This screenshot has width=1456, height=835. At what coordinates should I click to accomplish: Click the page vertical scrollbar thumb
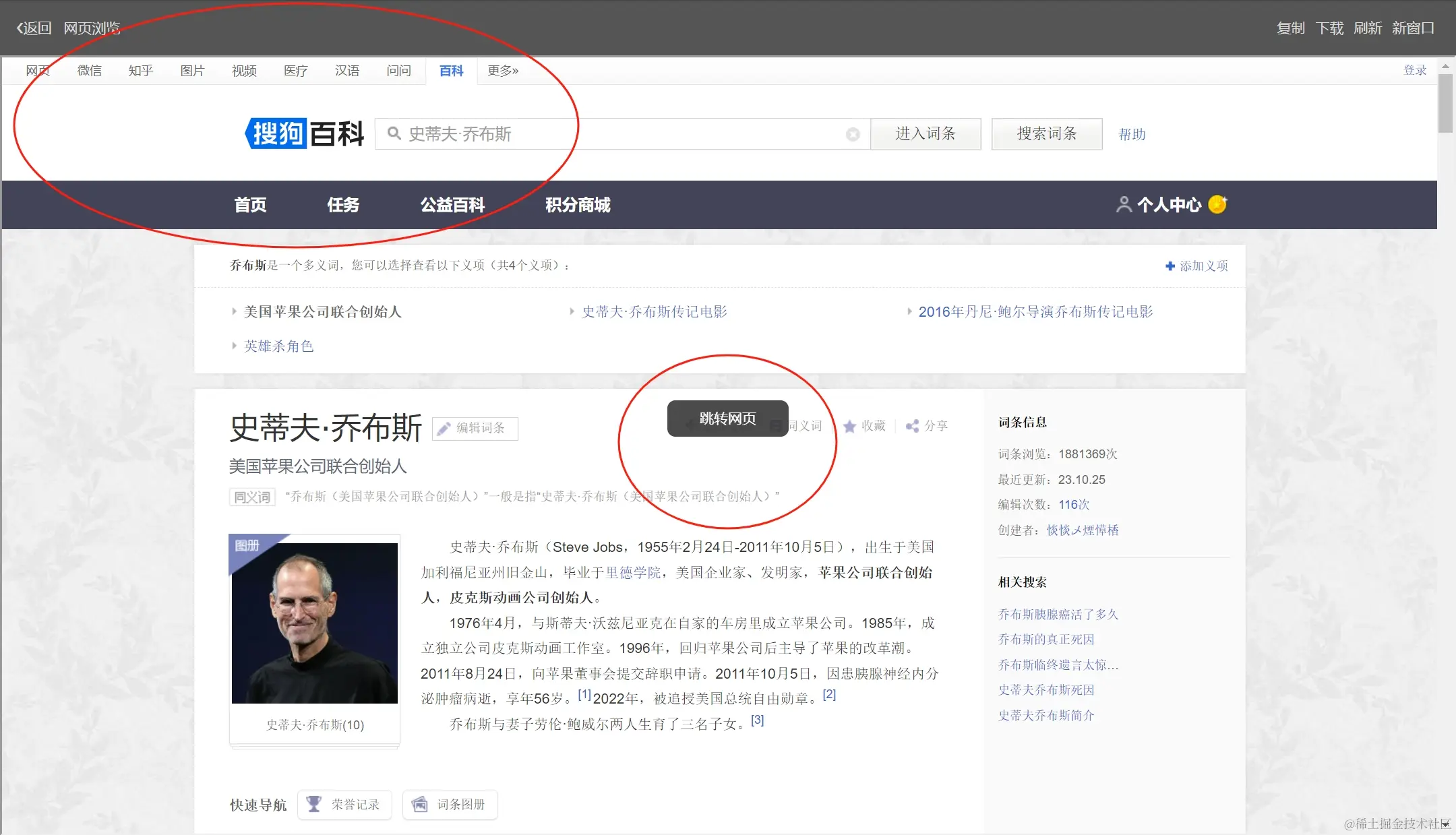1445,102
